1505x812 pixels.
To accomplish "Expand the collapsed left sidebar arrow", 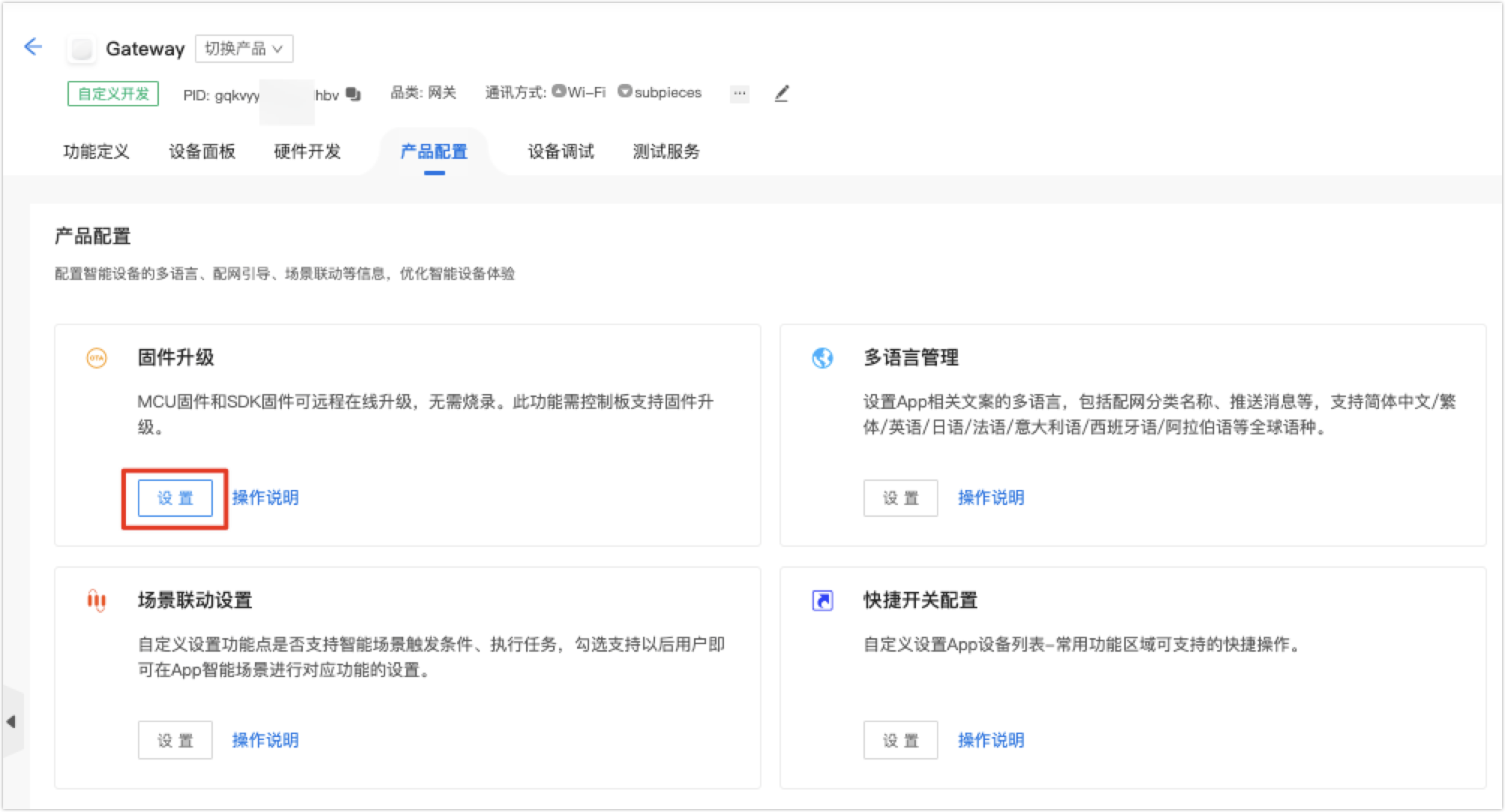I will click(x=11, y=721).
